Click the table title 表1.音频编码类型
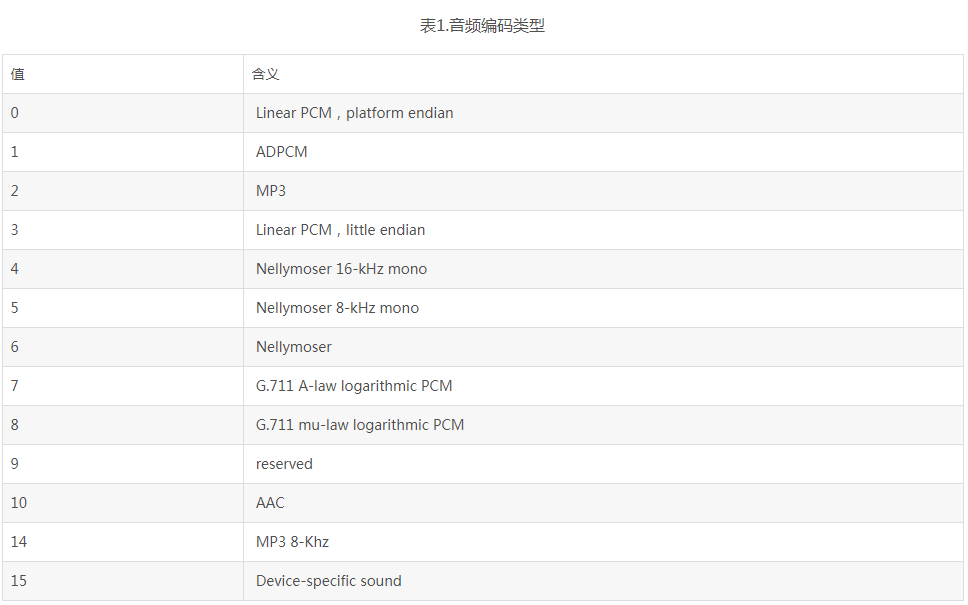The width and height of the screenshot is (968, 605). [482, 26]
